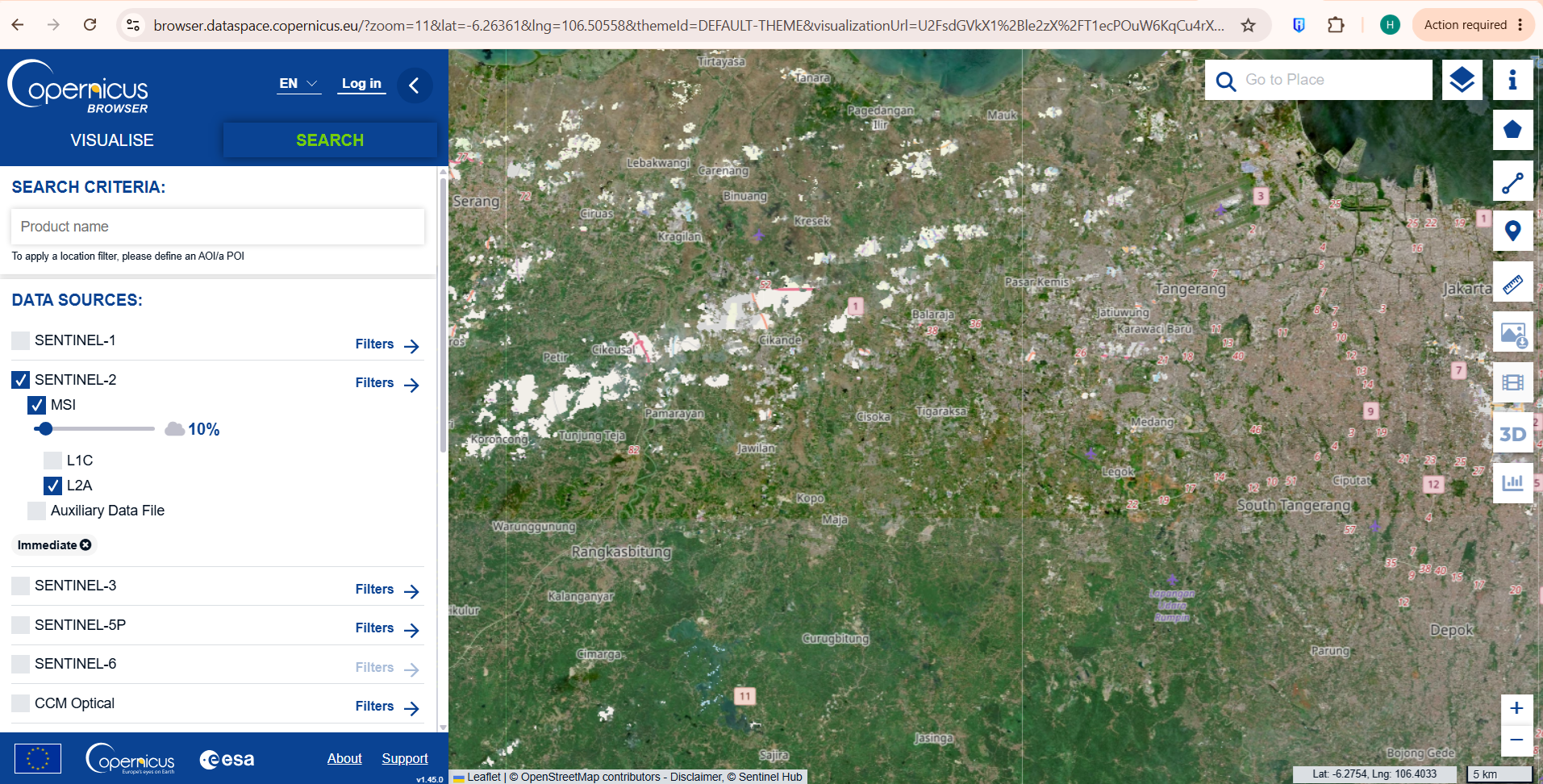Enable the L1C checkbox
Screen dimensions: 1543x784
(53, 461)
